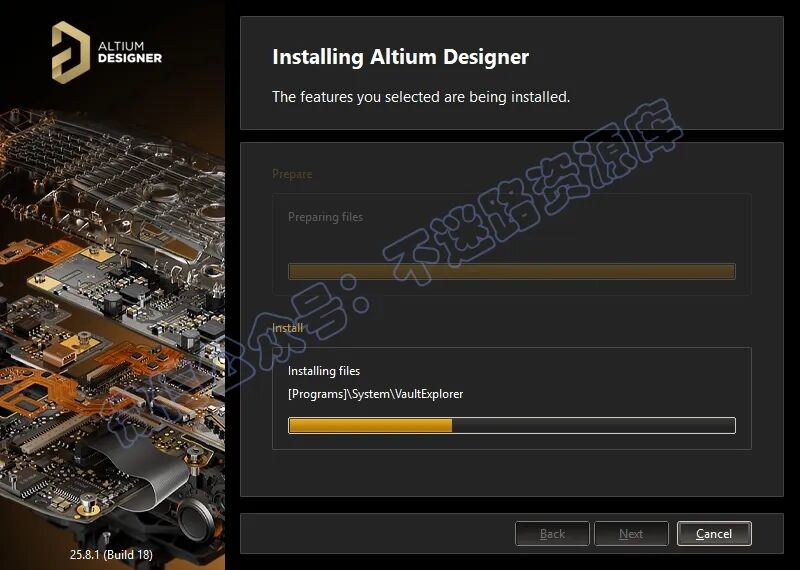Image resolution: width=800 pixels, height=570 pixels.
Task: Click the Install group box area
Action: pyautogui.click(x=512, y=398)
